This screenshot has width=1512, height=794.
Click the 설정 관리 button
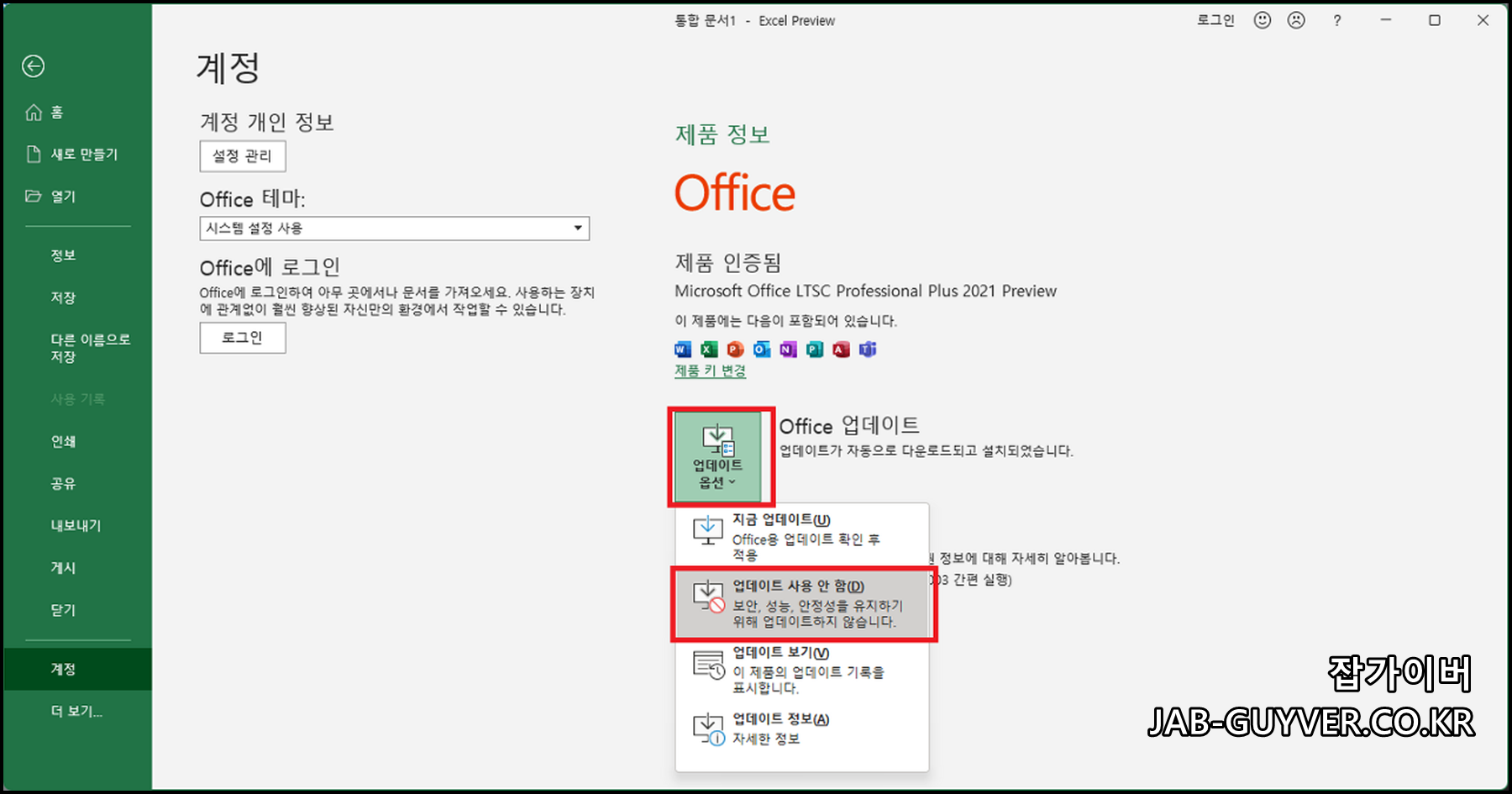click(x=242, y=156)
